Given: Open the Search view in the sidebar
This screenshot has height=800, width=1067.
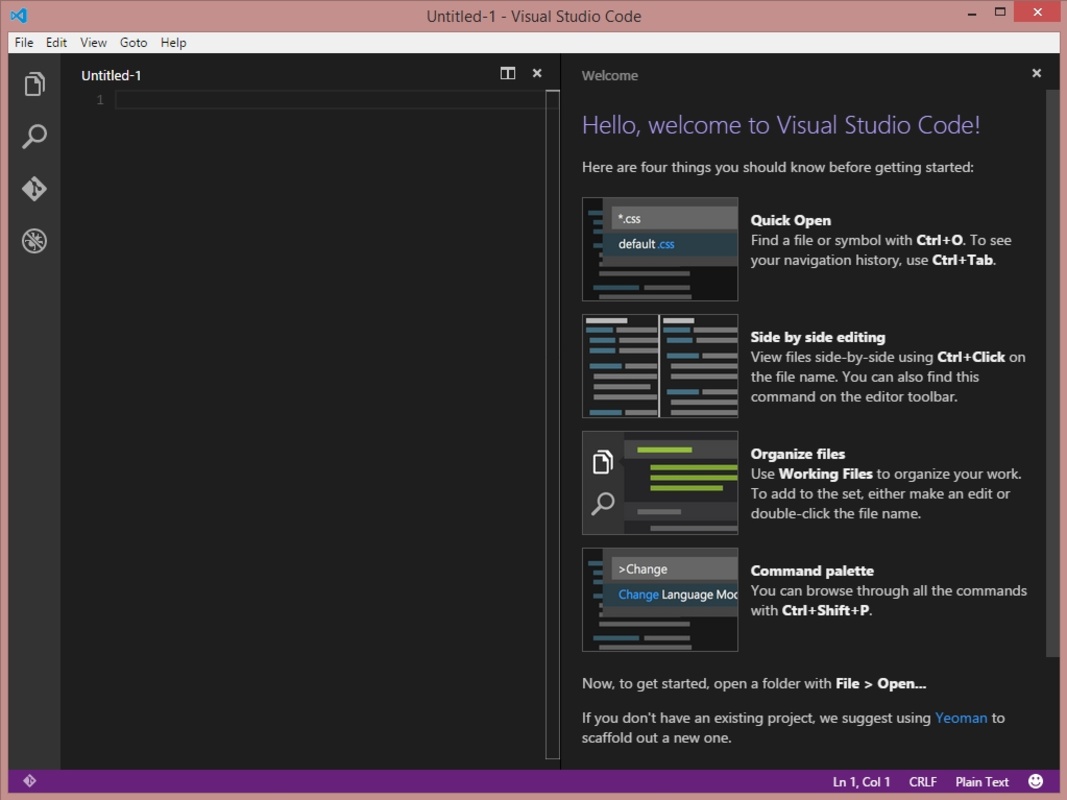Looking at the screenshot, I should pos(34,136).
